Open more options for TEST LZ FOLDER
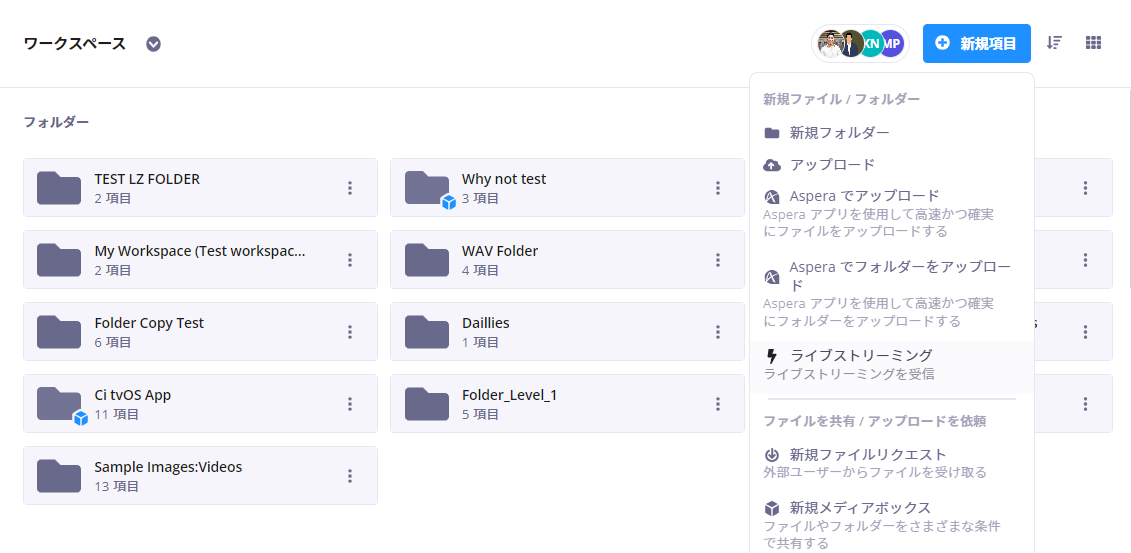Image resolution: width=1131 pixels, height=553 pixels. [350, 188]
